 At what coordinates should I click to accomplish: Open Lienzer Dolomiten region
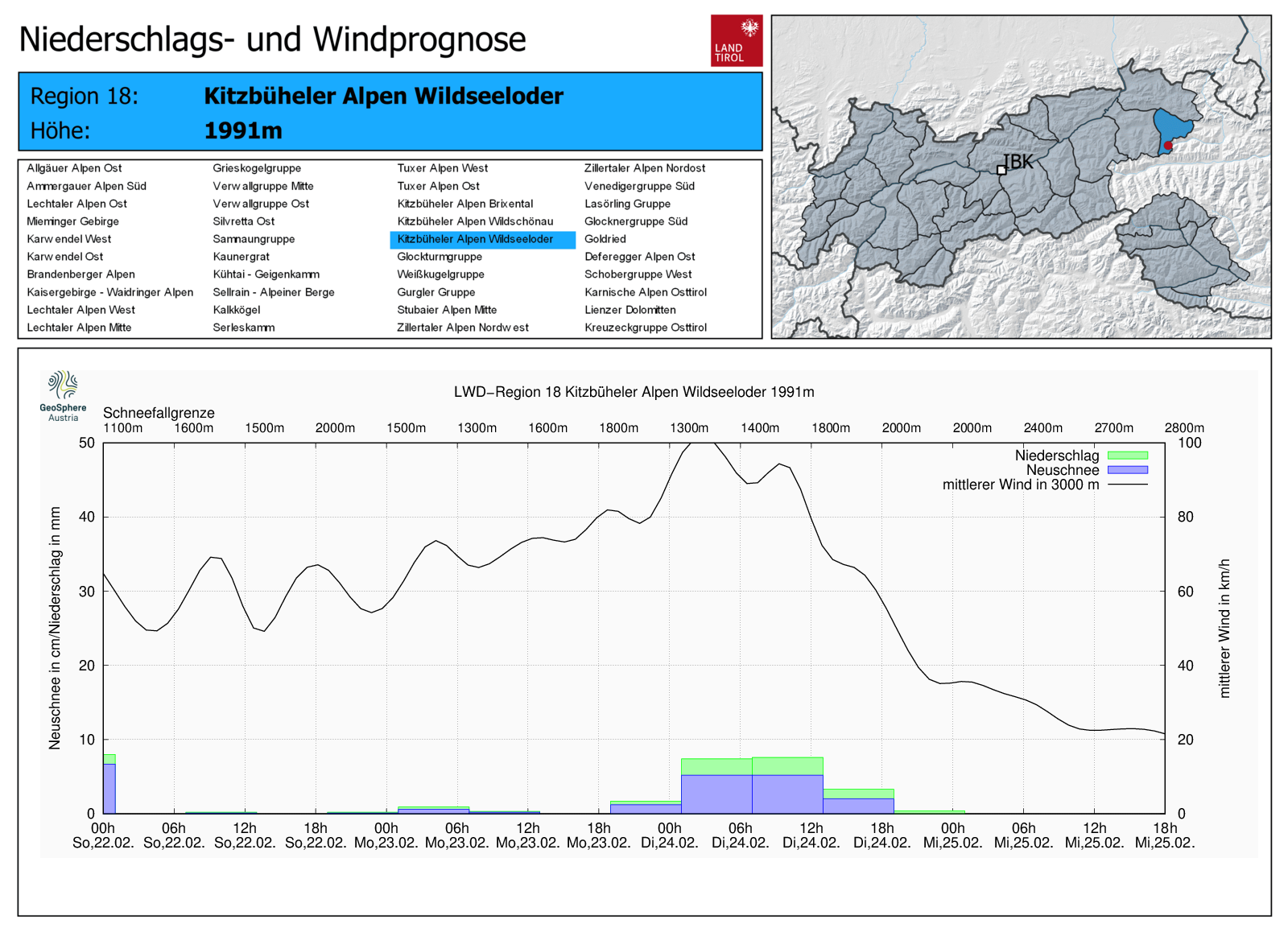pyautogui.click(x=630, y=310)
